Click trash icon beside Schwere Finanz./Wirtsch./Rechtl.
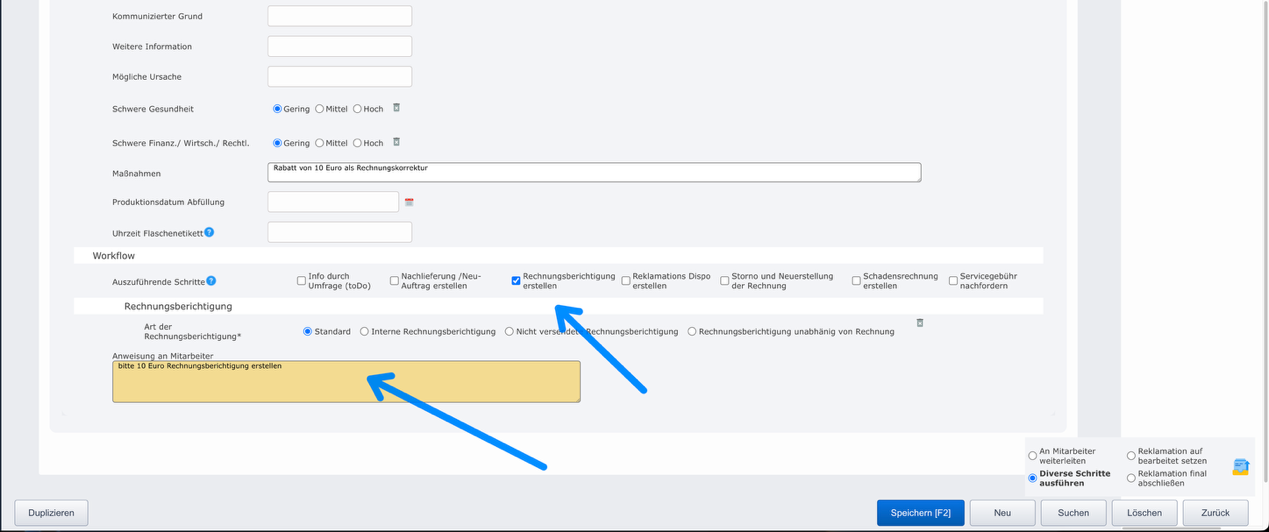This screenshot has width=1269, height=532. coord(396,142)
